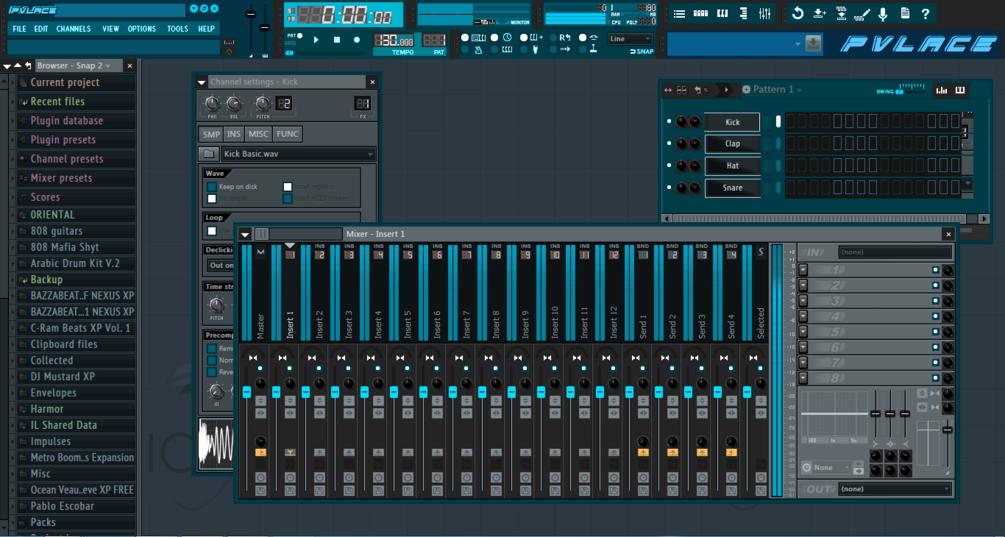The height and width of the screenshot is (537, 1005).
Task: Open the Arabic Drum Kit V.2 browser folder
Action: click(x=74, y=263)
